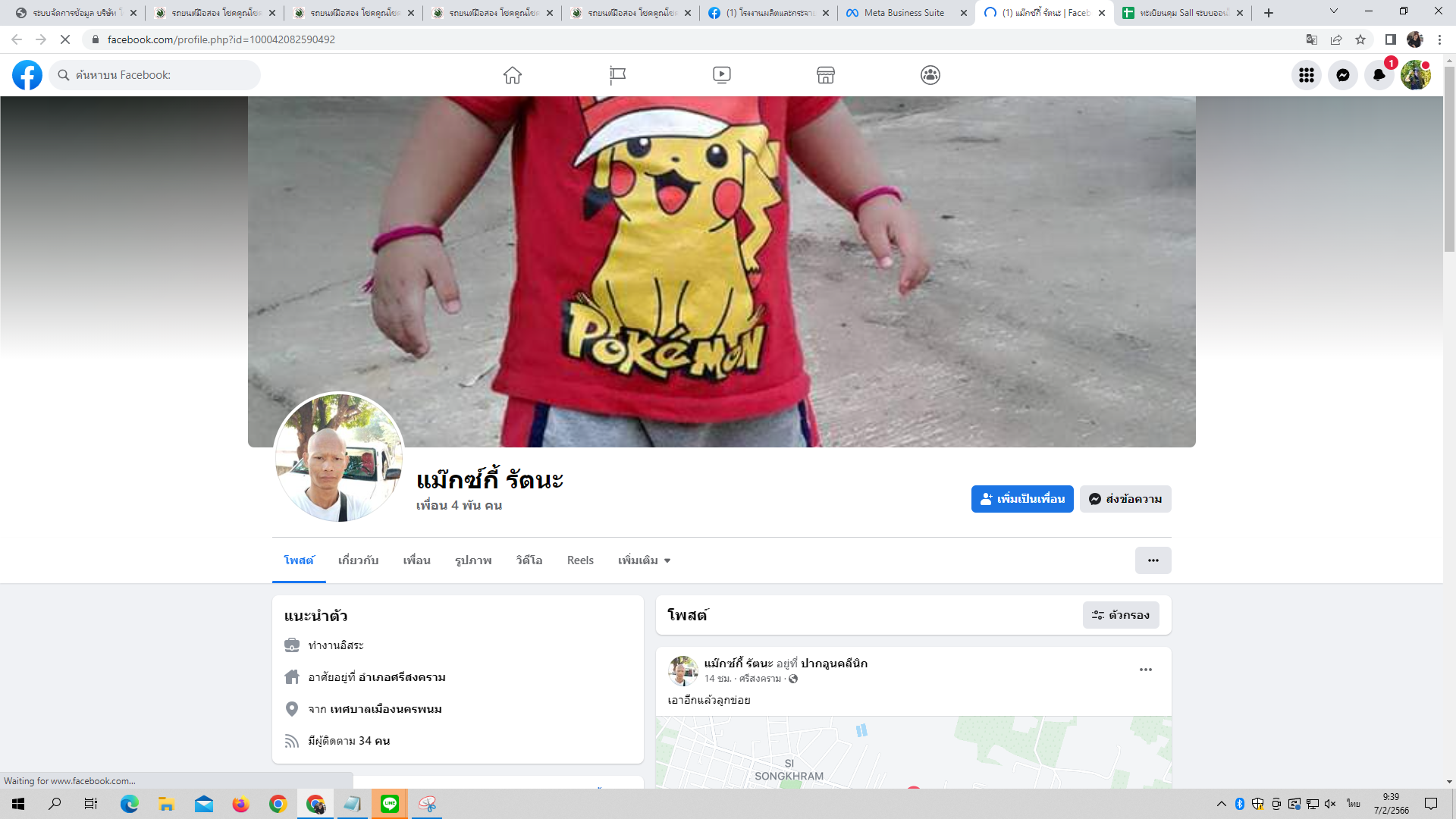The height and width of the screenshot is (819, 1456).
Task: Open the Groups icon
Action: pyautogui.click(x=930, y=75)
